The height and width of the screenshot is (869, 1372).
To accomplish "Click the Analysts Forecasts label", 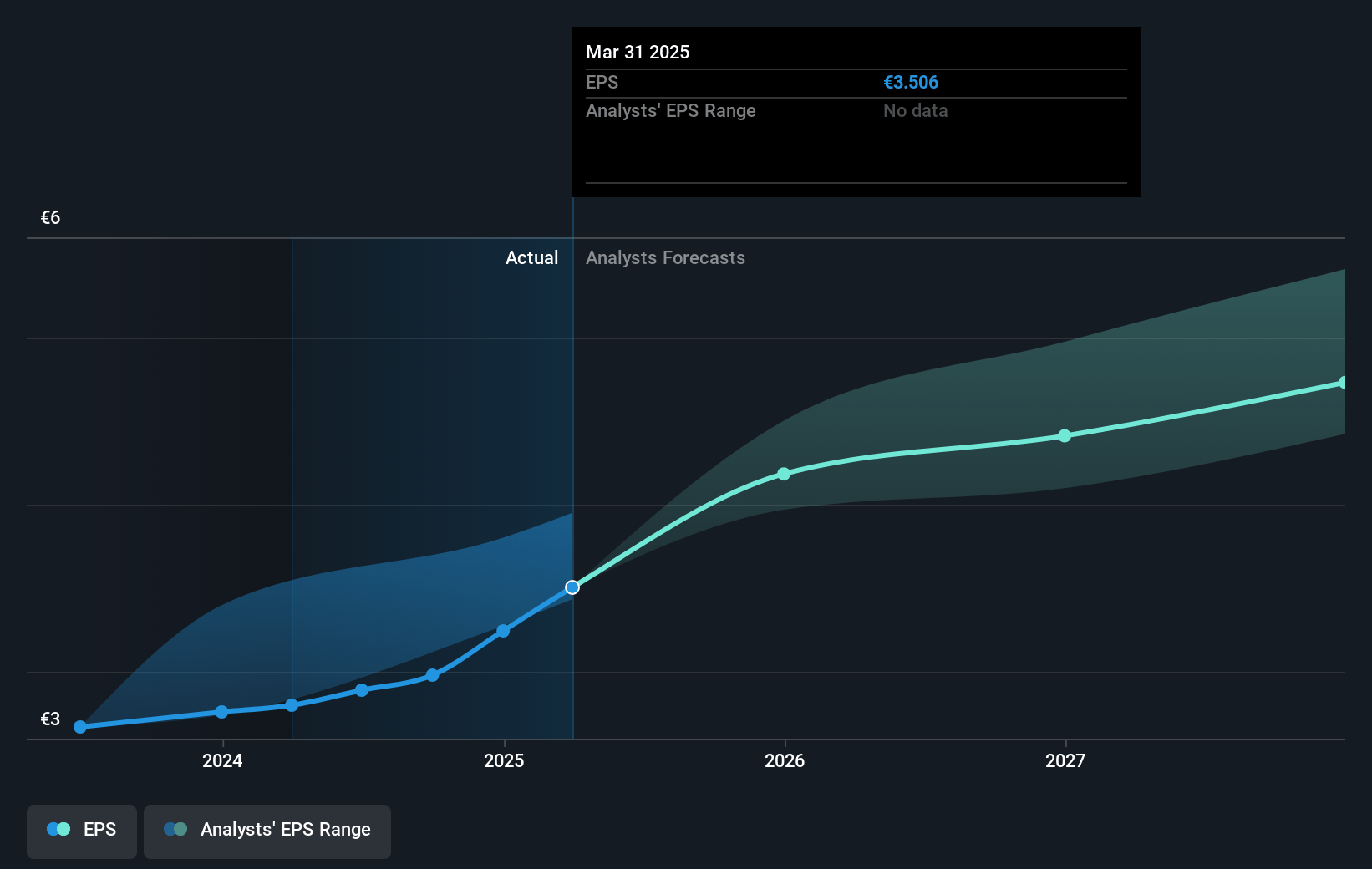I will [665, 258].
